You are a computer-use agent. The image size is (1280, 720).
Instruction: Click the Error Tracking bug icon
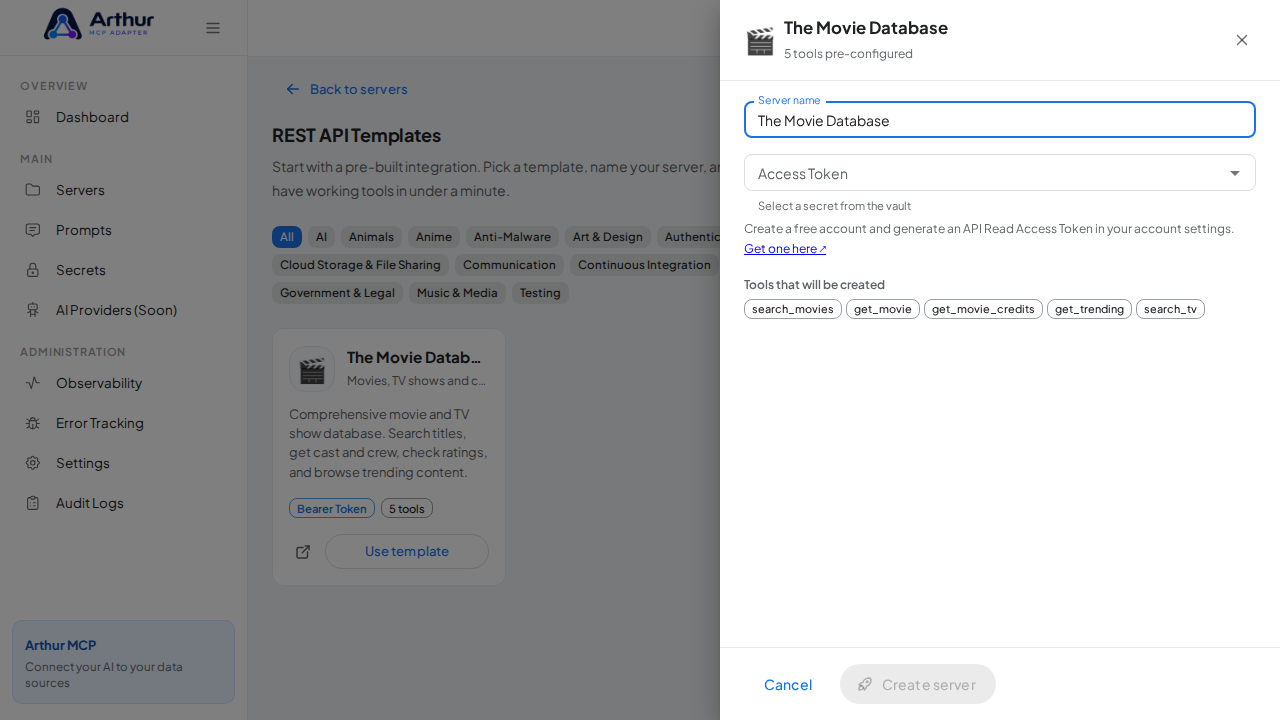[x=33, y=423]
